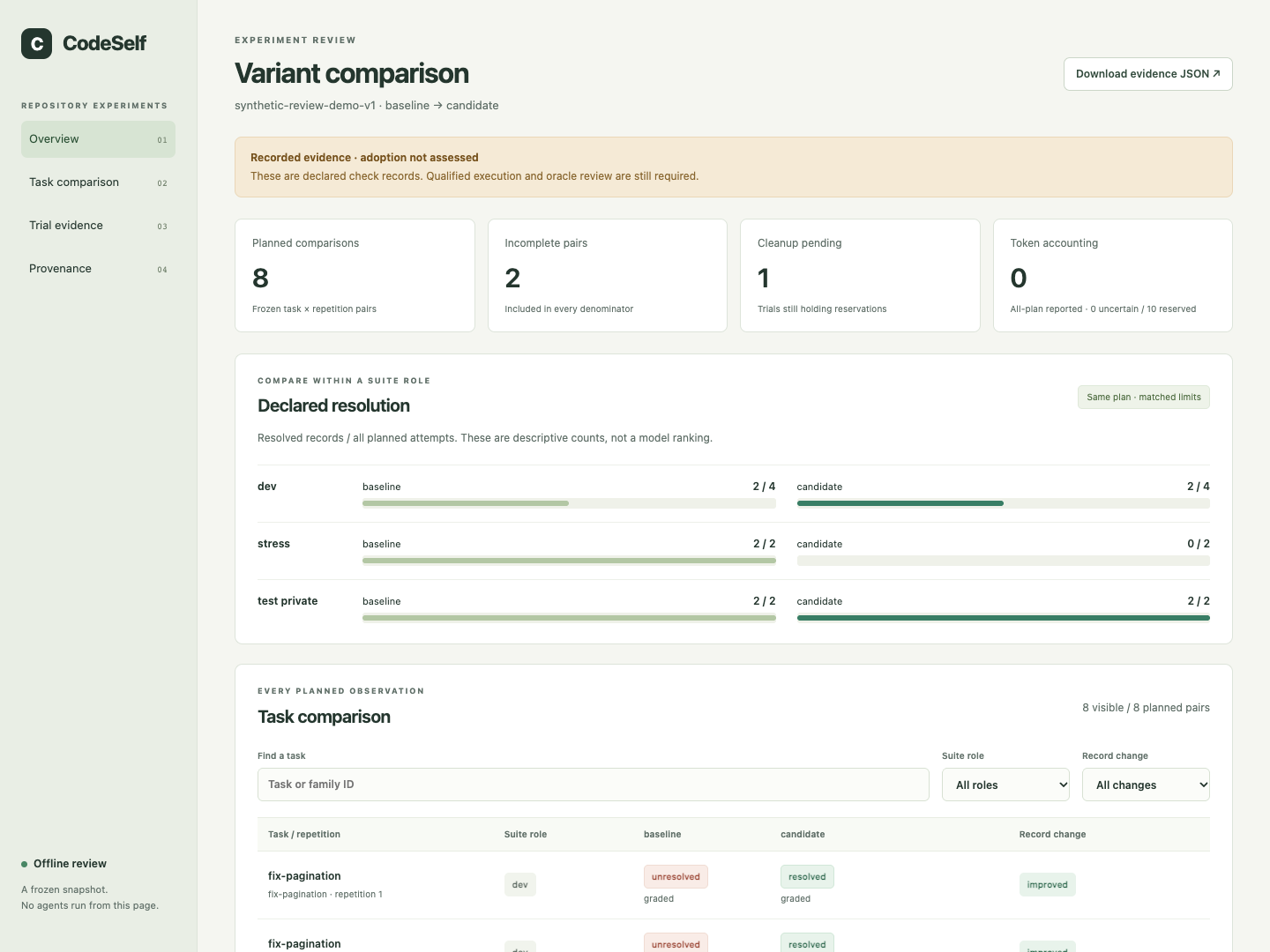
Task: Click stress baseline progress bar
Action: tap(569, 561)
